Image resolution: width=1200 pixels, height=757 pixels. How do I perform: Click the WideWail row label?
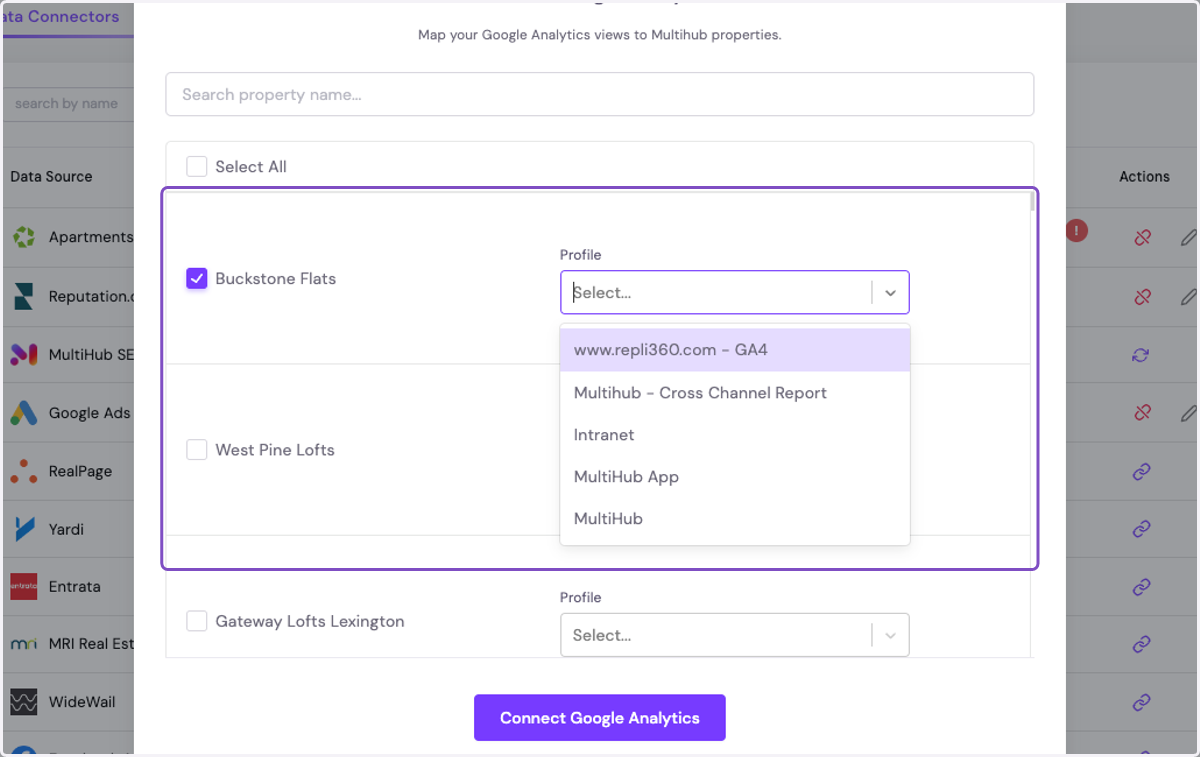tap(81, 702)
